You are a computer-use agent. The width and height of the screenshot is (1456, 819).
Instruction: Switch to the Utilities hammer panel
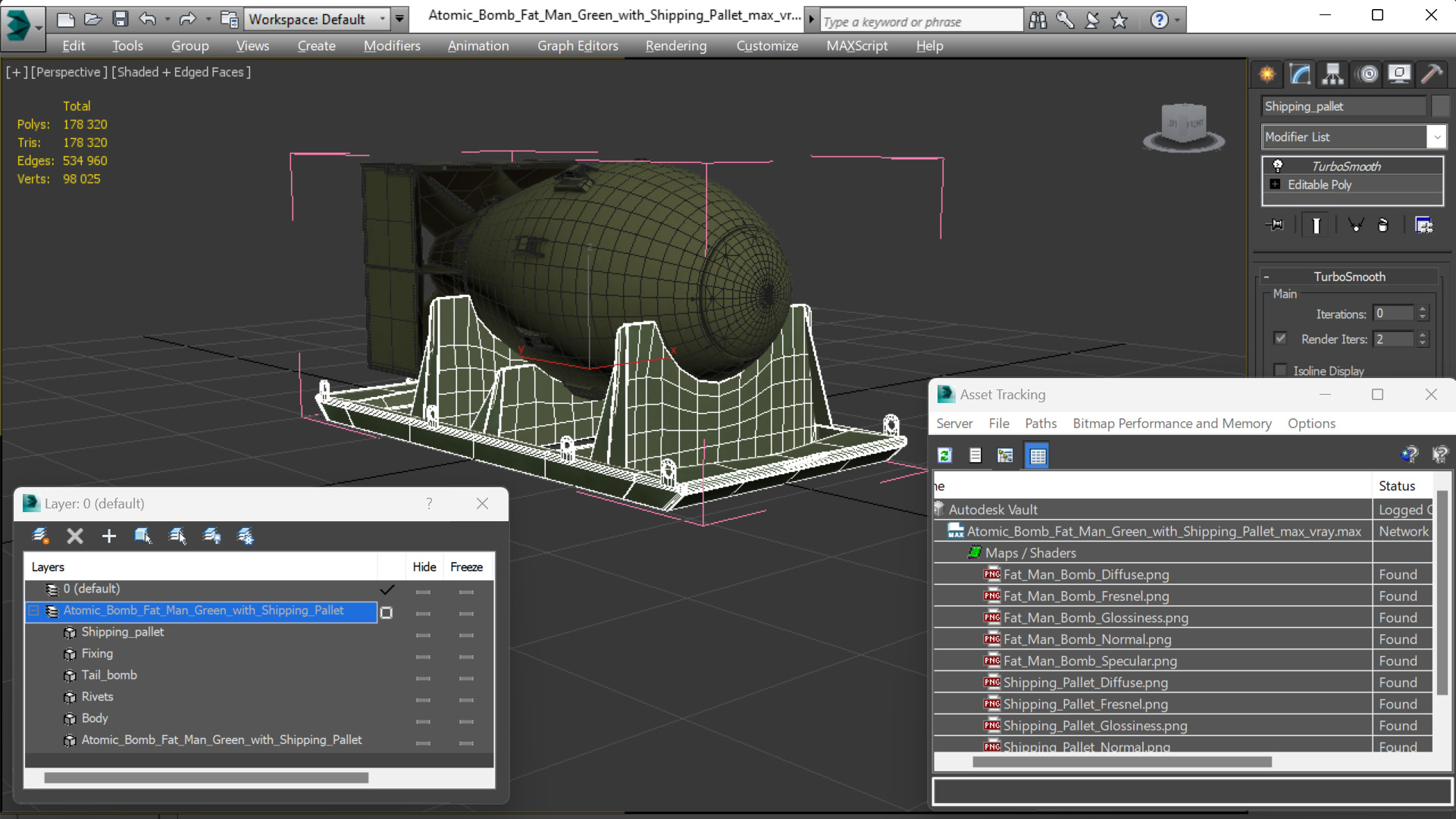coord(1432,73)
